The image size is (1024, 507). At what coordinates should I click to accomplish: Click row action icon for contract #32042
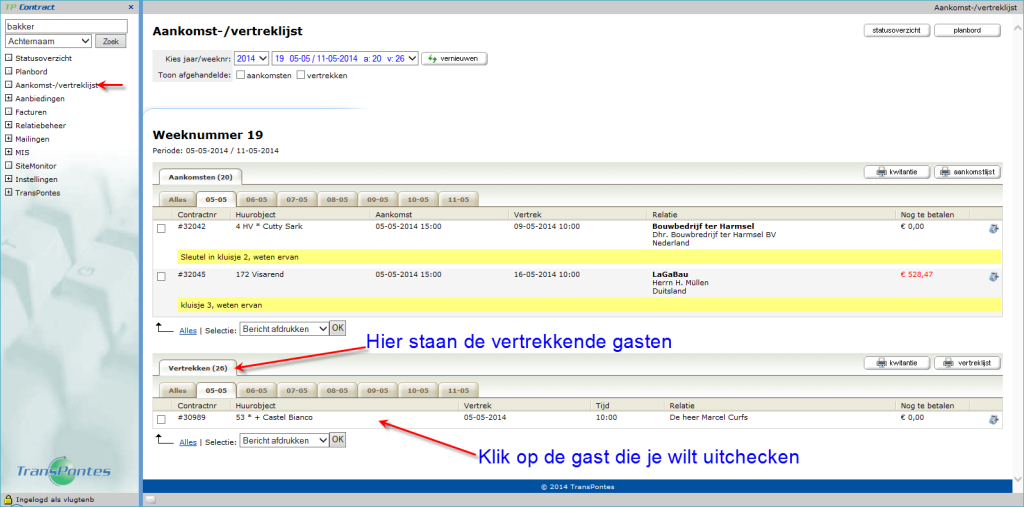993,229
